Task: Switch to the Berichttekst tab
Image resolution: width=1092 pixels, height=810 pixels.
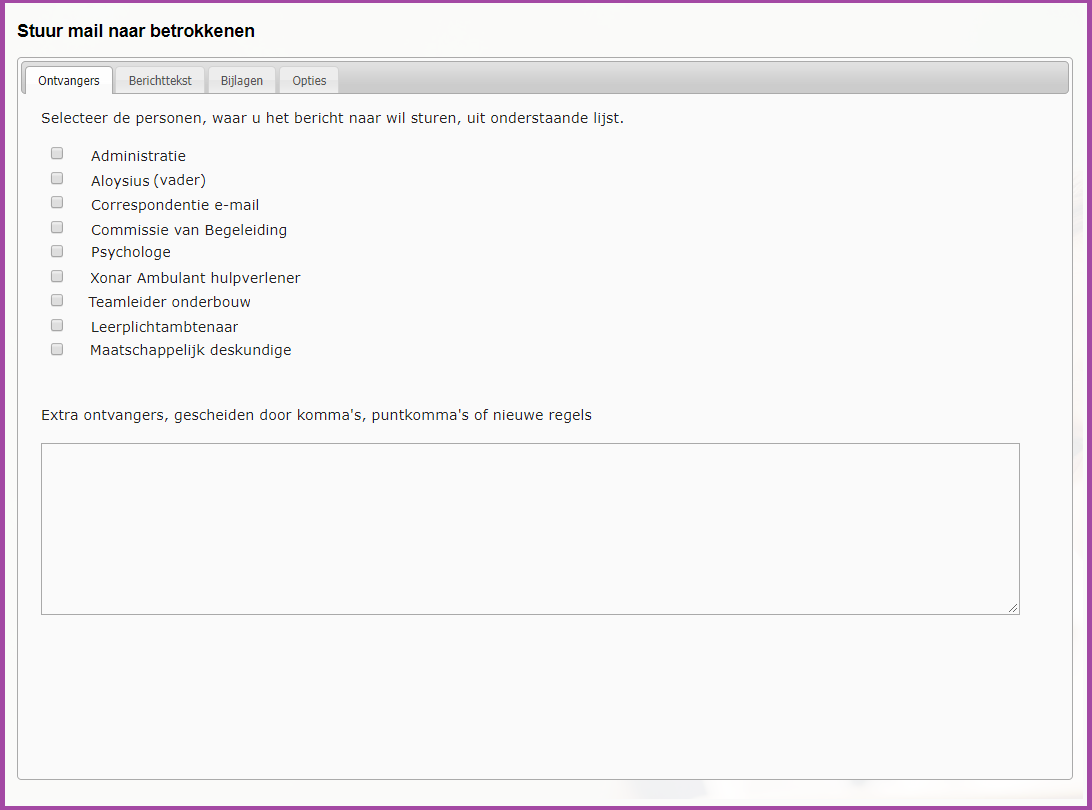Action: [x=160, y=81]
